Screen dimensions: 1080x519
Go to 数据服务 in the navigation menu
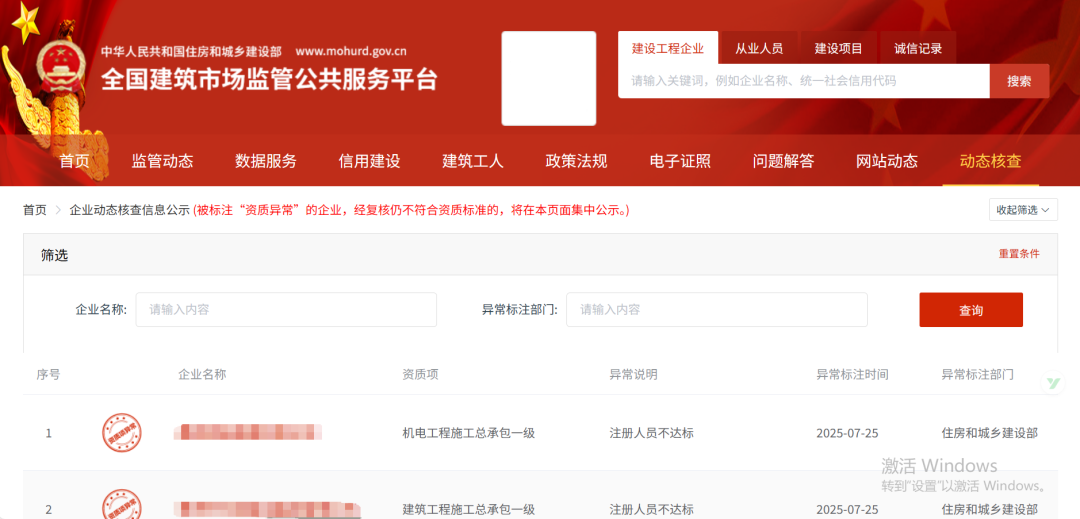point(266,161)
